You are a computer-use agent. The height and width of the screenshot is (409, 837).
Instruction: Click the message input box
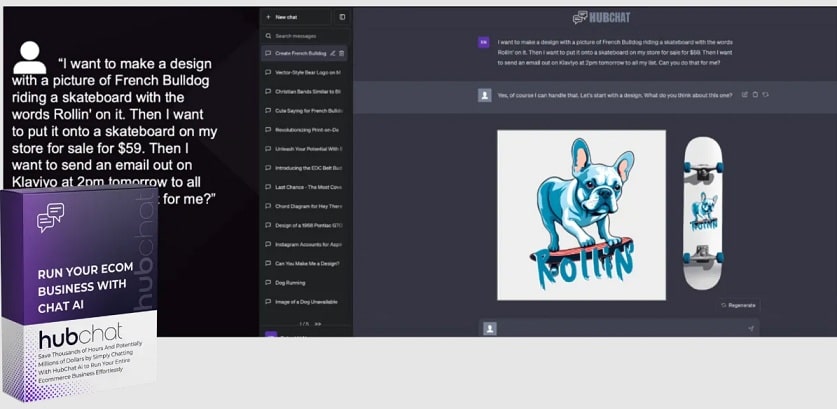pos(619,328)
